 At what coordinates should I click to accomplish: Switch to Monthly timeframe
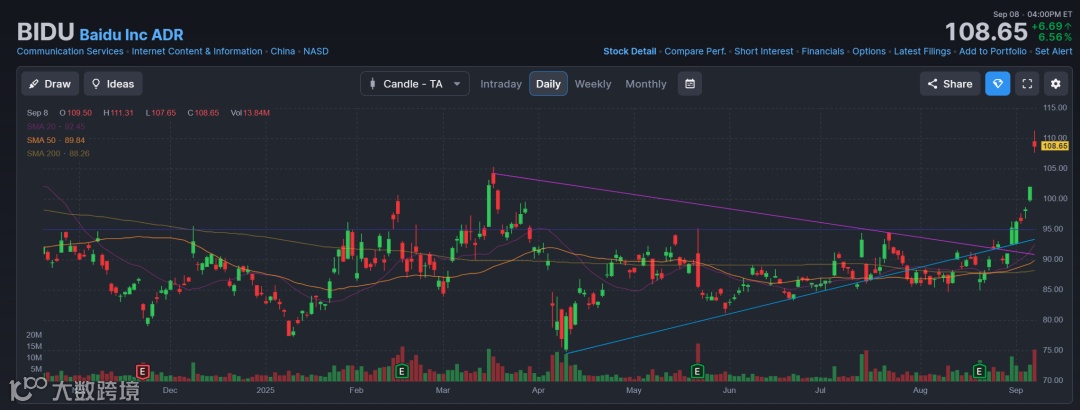click(646, 84)
